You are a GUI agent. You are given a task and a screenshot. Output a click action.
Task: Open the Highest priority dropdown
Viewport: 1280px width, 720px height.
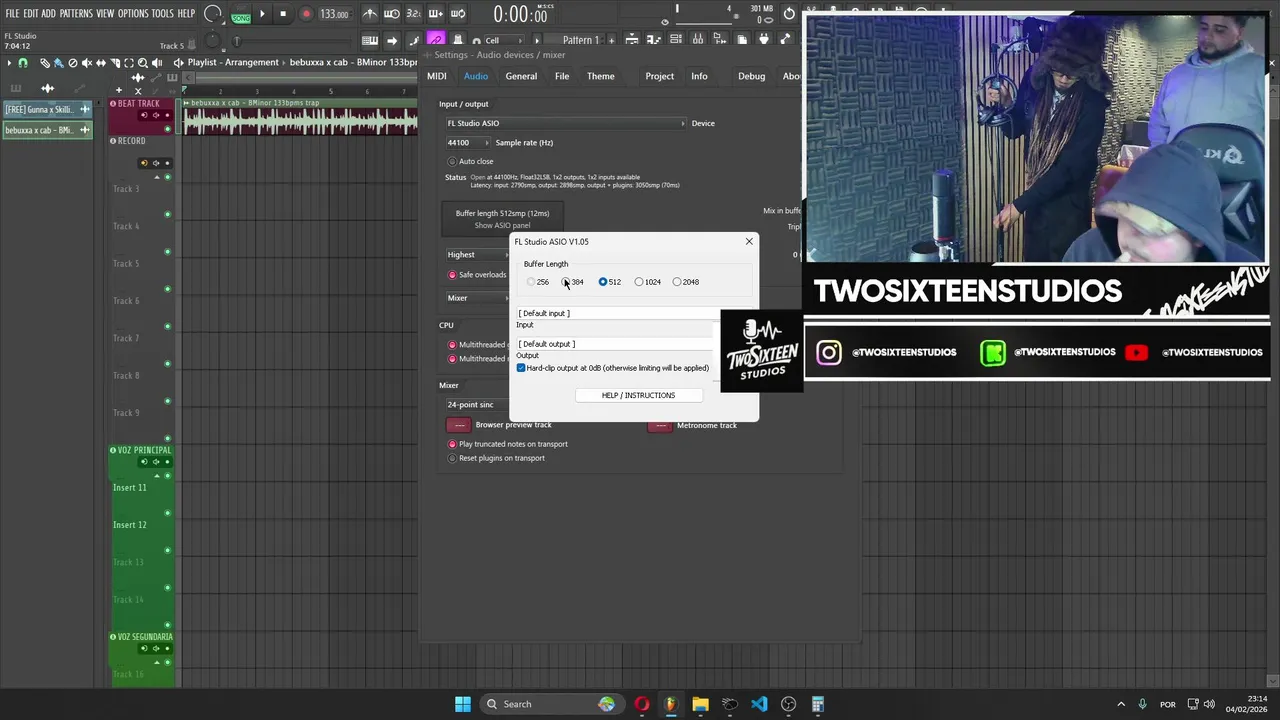pos(476,255)
